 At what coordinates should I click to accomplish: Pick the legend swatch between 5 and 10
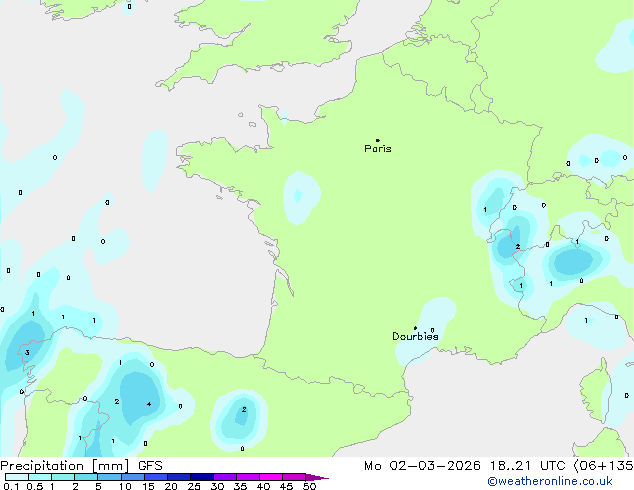(x=109, y=477)
